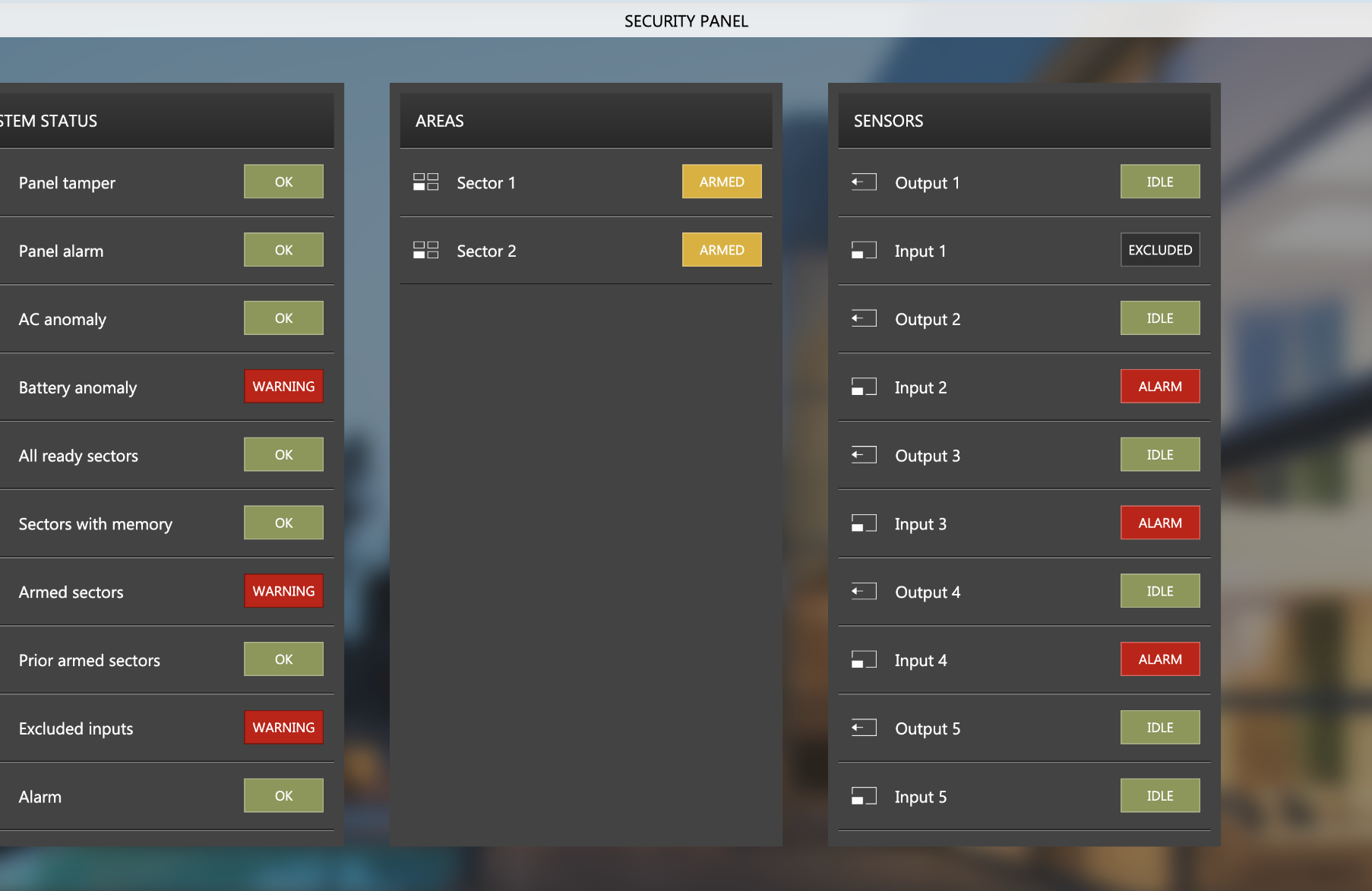The image size is (1372, 891).
Task: Click the Output 5 sensor icon
Action: 864,728
